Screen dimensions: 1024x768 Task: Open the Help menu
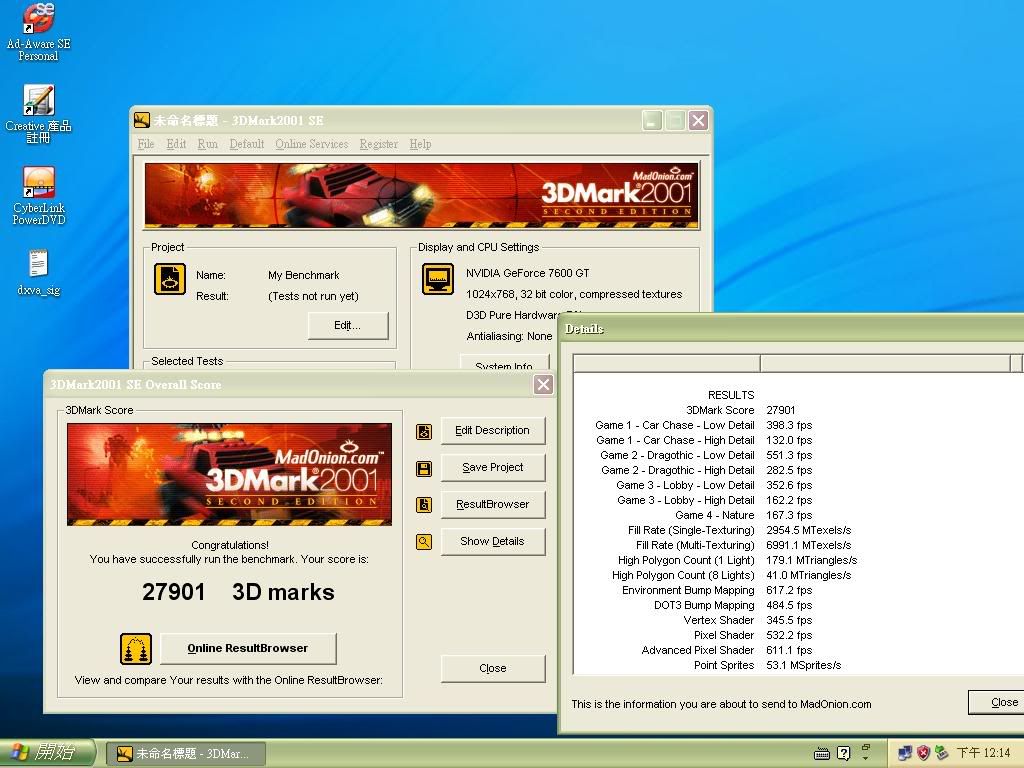[x=420, y=144]
